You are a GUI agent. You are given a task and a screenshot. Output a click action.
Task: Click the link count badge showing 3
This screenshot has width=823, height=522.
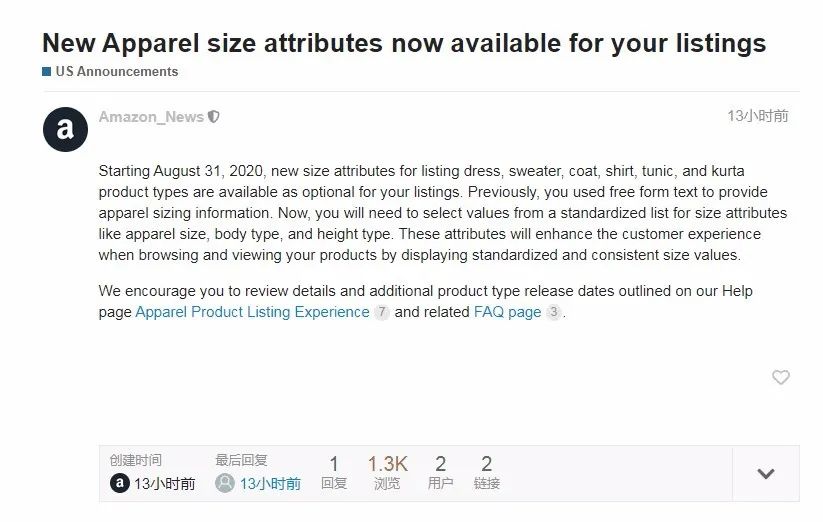point(553,312)
